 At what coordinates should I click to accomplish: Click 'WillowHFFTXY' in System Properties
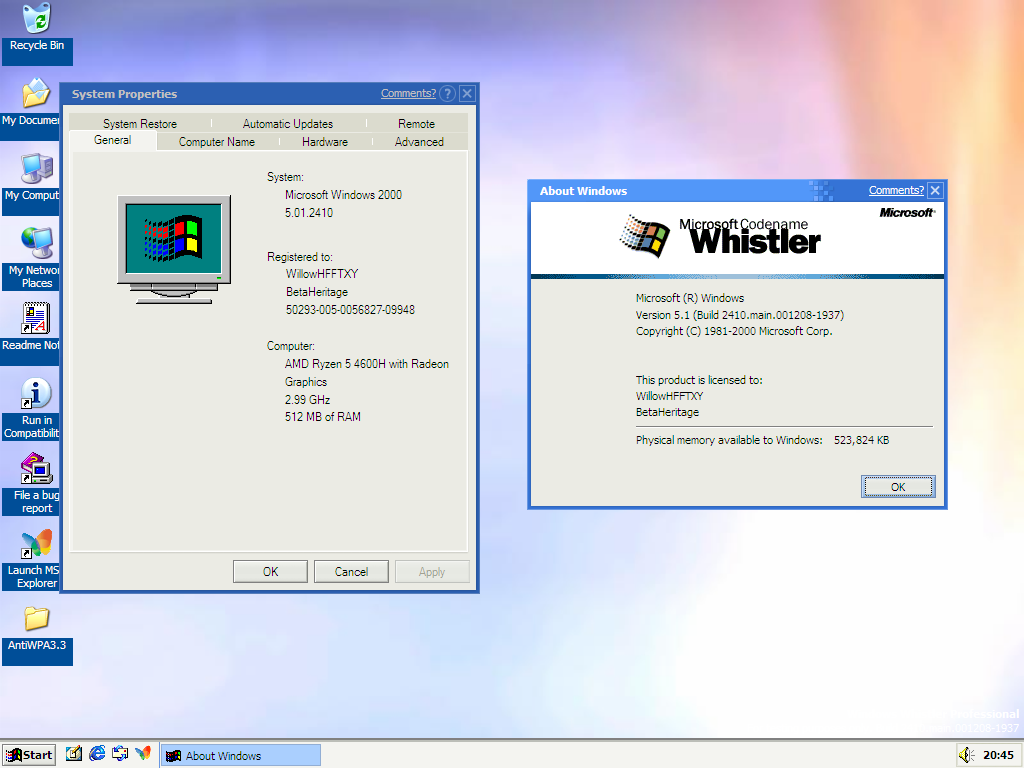pos(322,274)
